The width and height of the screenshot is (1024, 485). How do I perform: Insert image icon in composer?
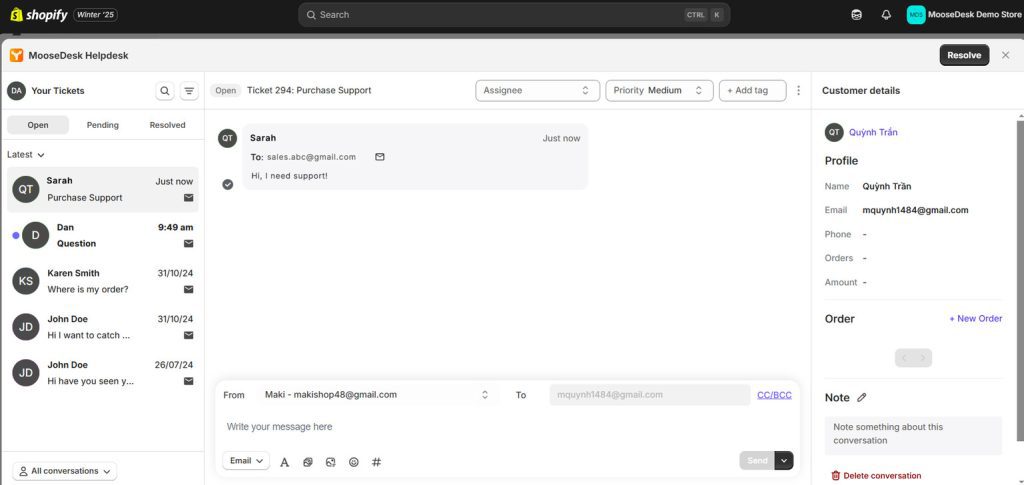click(x=330, y=462)
